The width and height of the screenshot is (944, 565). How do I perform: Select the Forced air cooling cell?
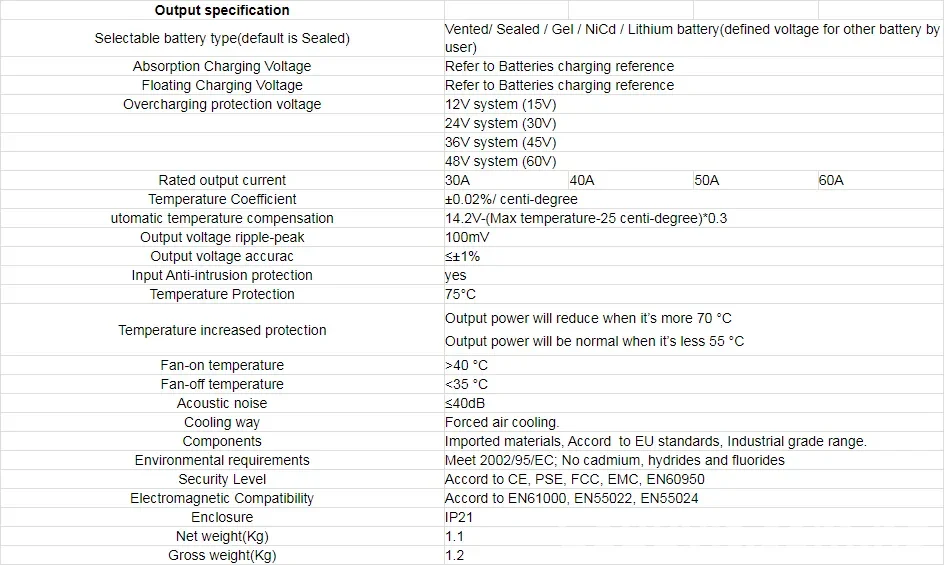coord(502,422)
